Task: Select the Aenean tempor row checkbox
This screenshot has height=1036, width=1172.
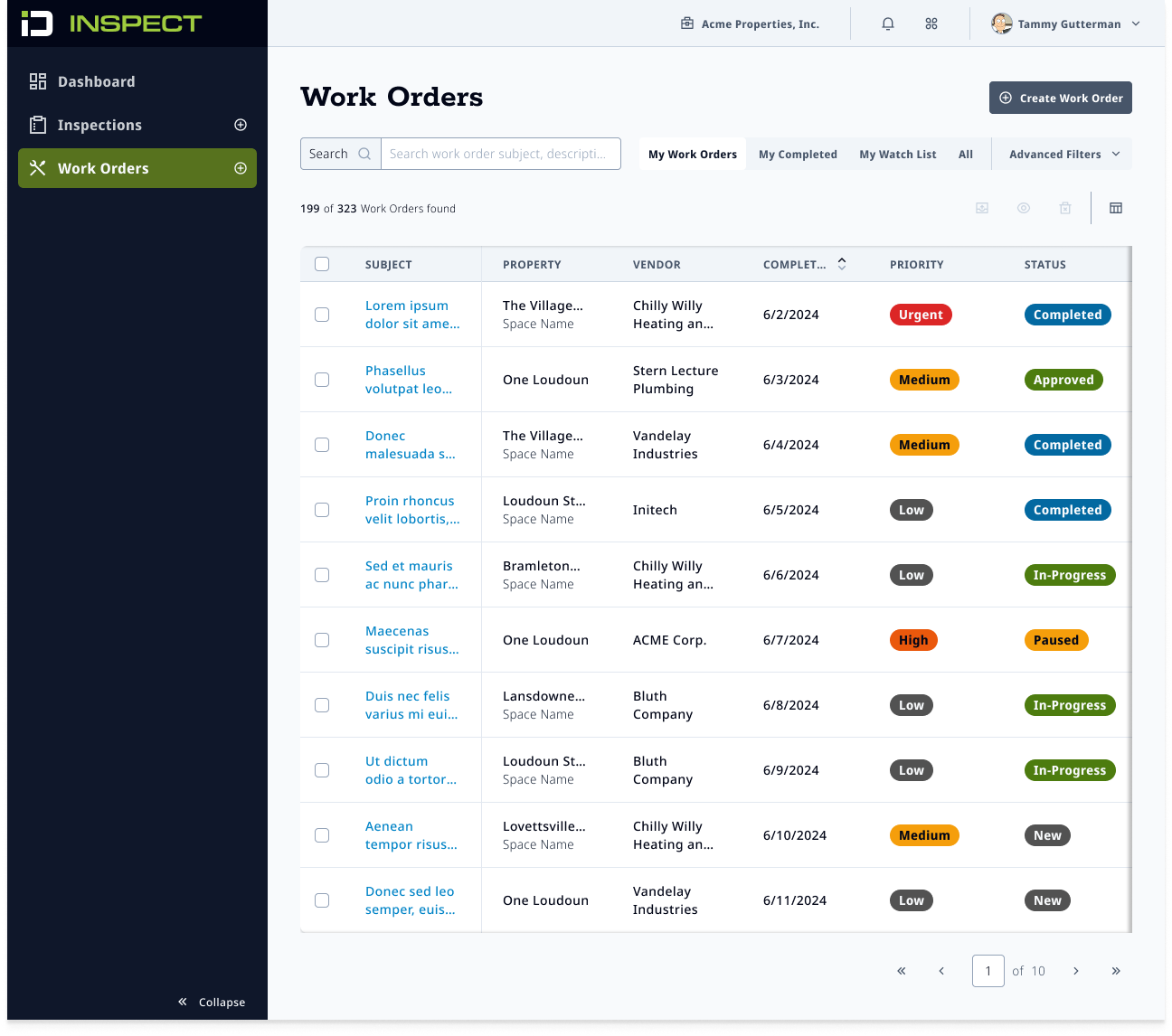Action: [322, 835]
